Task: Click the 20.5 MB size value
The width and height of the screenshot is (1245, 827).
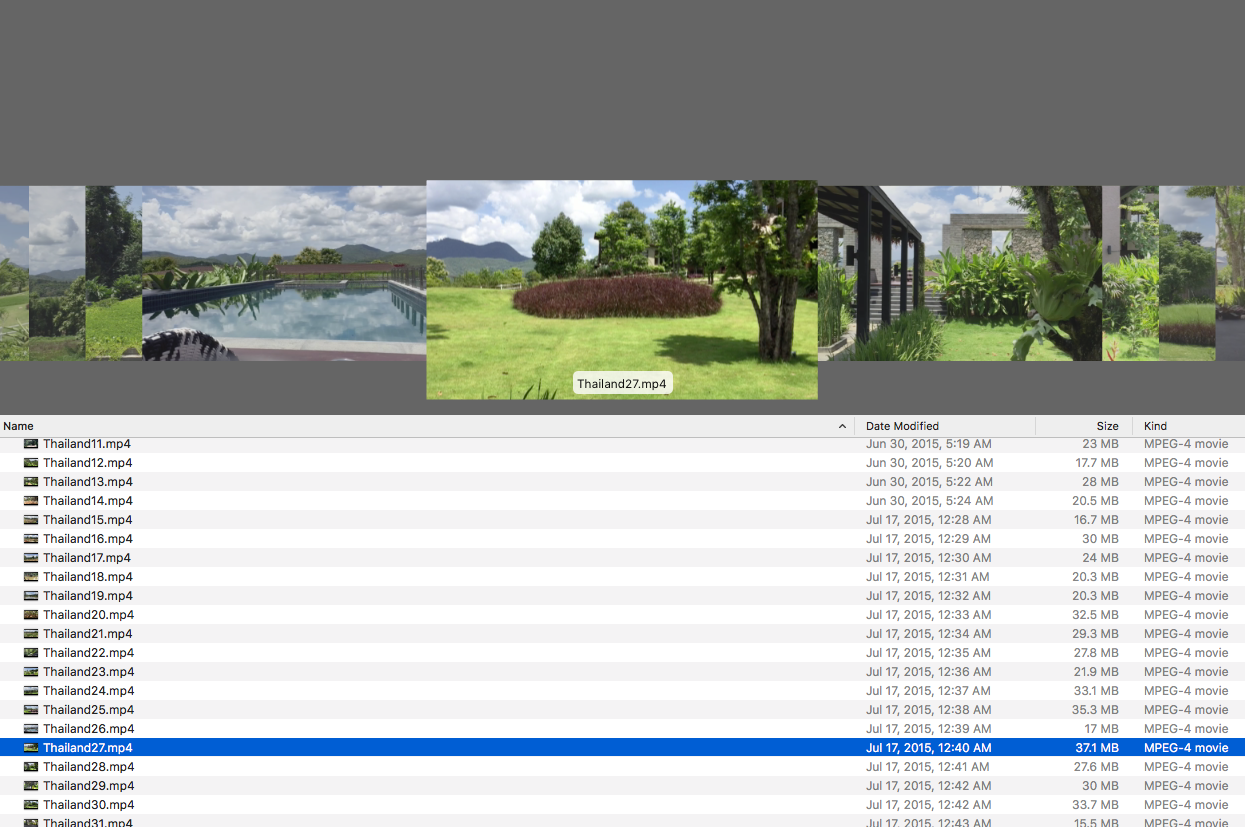Action: click(1097, 501)
